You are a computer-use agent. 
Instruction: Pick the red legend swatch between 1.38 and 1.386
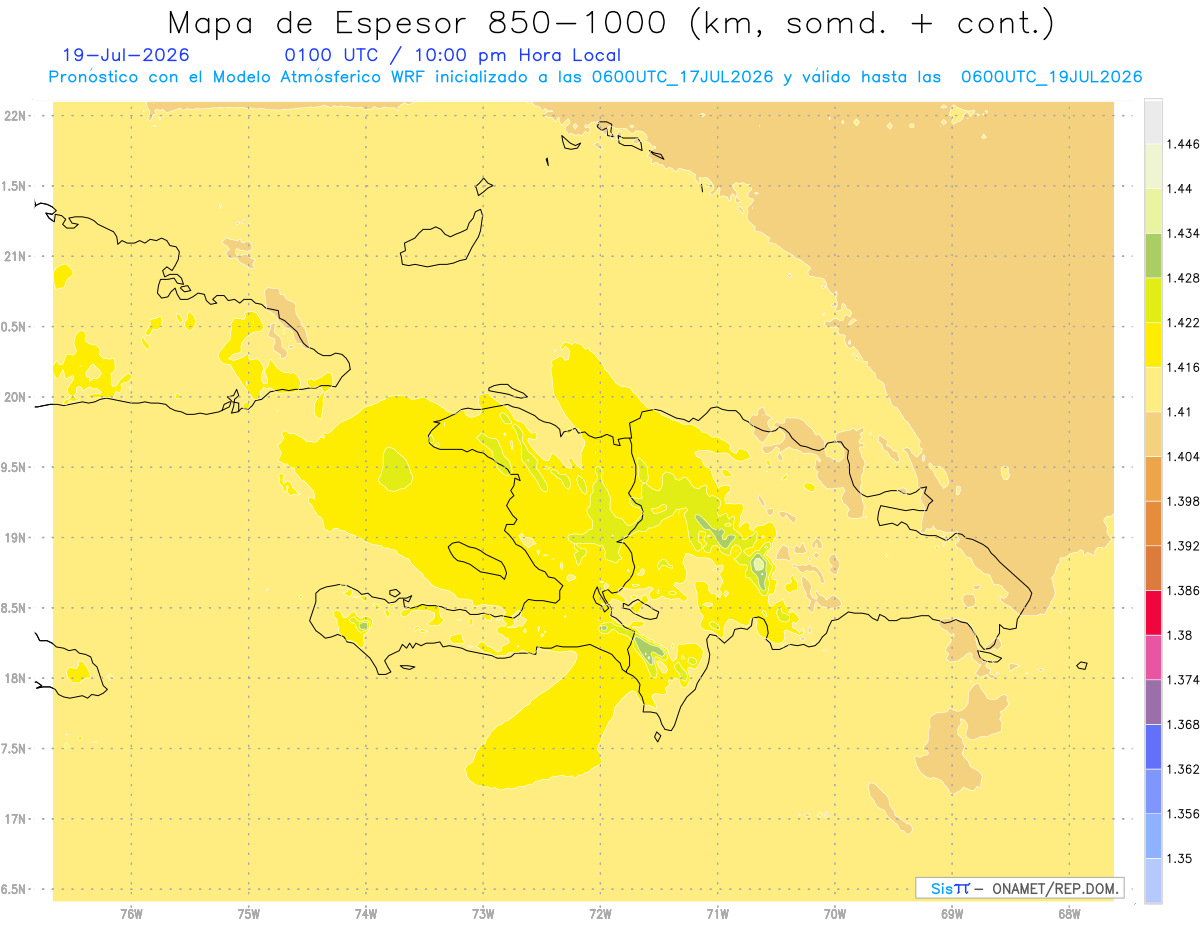point(1153,613)
